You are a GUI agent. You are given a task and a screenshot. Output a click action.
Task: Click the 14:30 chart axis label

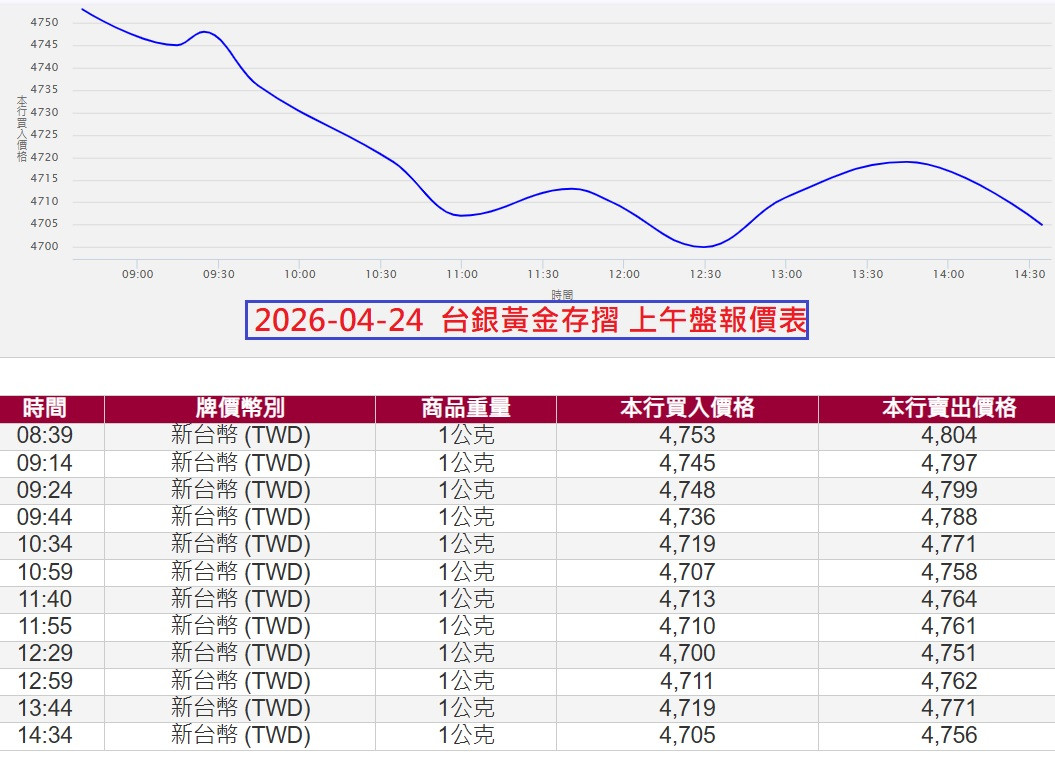[1029, 274]
